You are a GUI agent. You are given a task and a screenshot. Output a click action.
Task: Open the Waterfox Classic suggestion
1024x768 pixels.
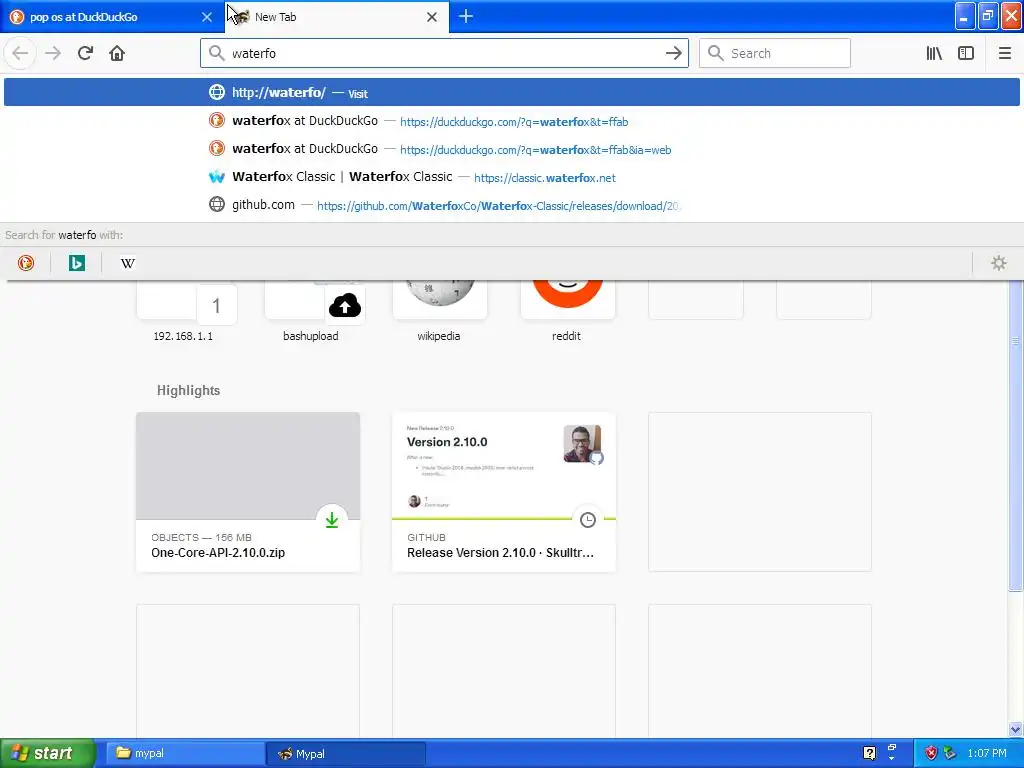pyautogui.click(x=512, y=177)
